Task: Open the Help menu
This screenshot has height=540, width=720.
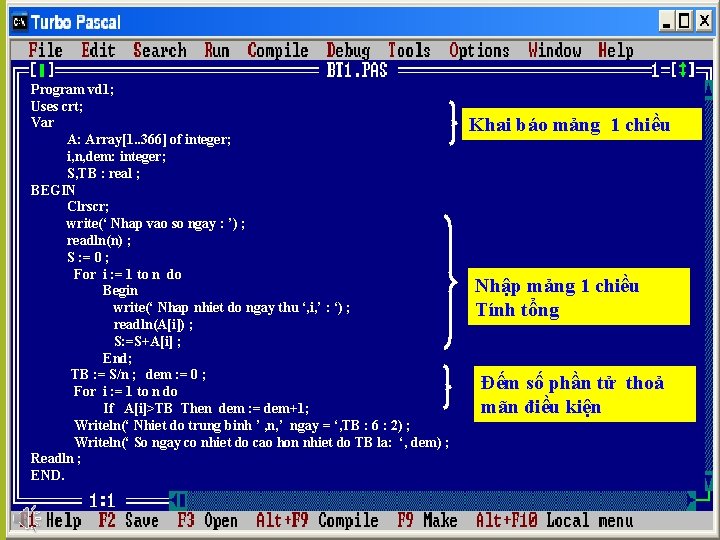Action: coord(616,50)
